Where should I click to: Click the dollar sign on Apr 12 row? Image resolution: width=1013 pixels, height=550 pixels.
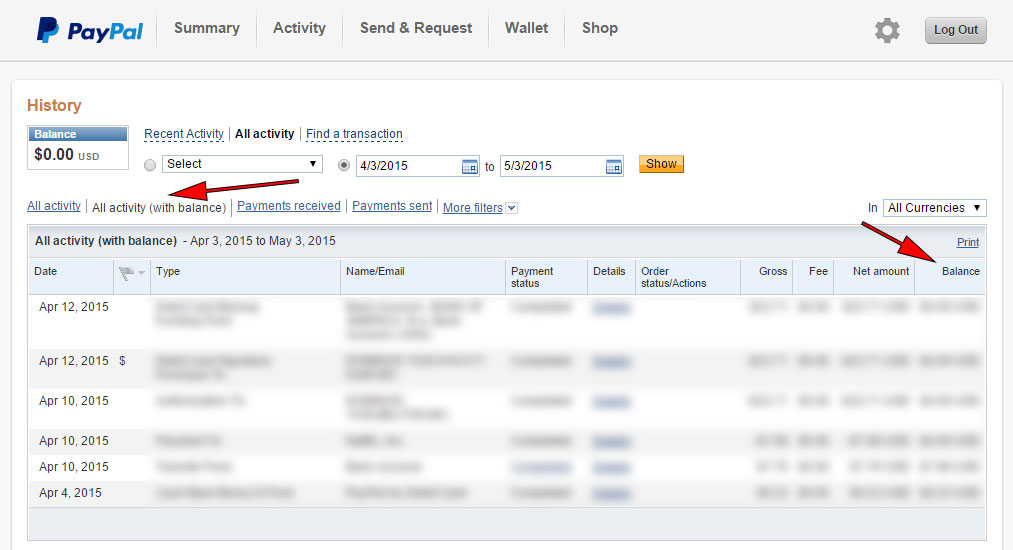tap(122, 361)
